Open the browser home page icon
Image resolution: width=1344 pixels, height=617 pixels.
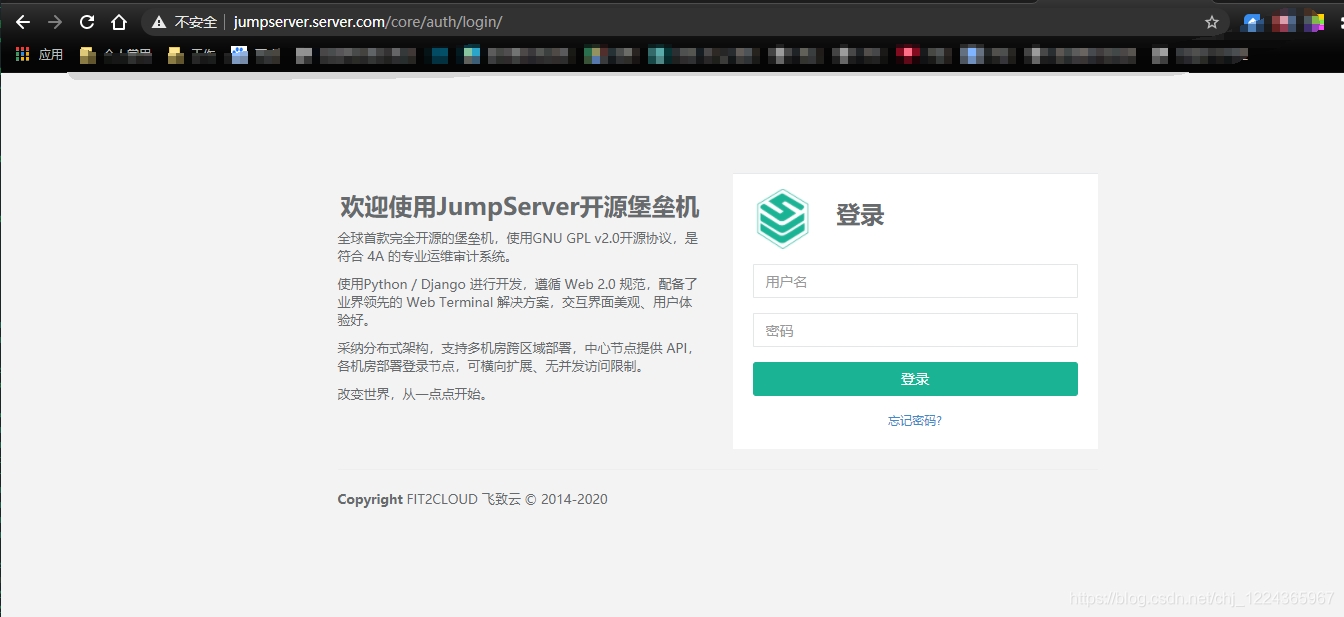tap(119, 22)
